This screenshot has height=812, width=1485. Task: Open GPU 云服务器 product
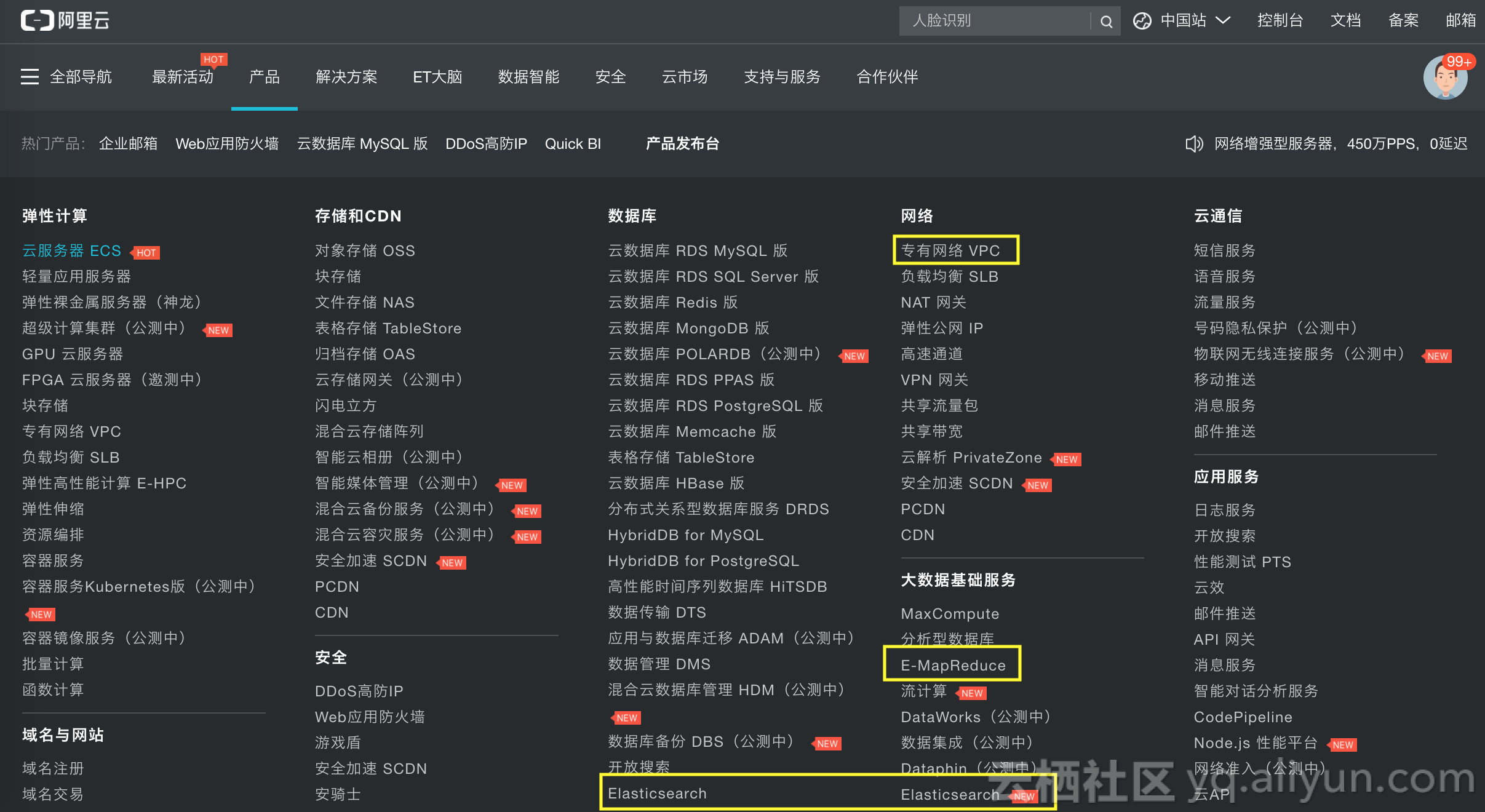[x=73, y=354]
